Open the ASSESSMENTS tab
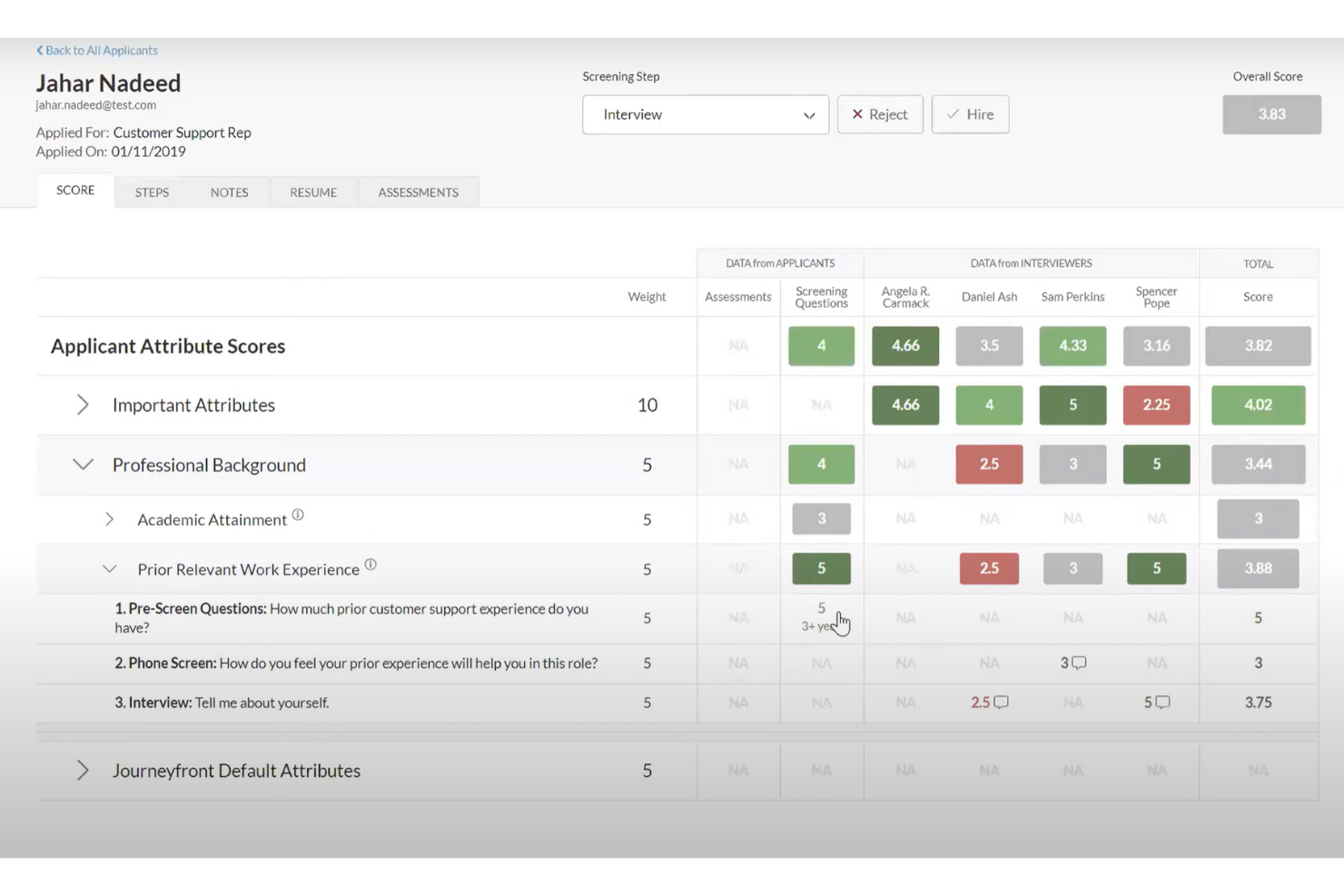Screen dimensions: 1344x896 point(418,192)
